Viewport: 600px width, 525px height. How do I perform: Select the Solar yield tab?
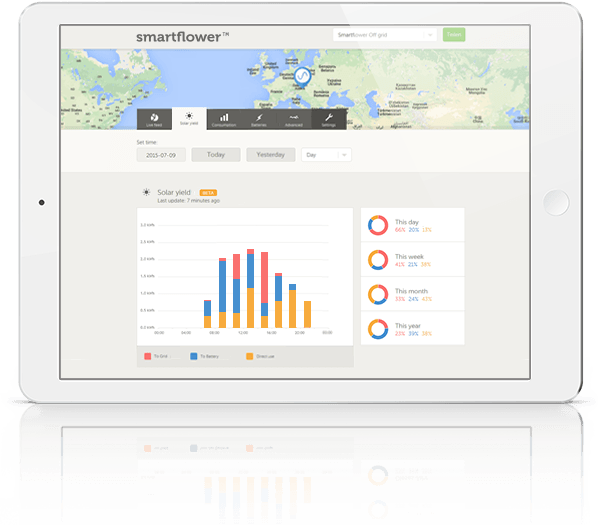point(189,119)
